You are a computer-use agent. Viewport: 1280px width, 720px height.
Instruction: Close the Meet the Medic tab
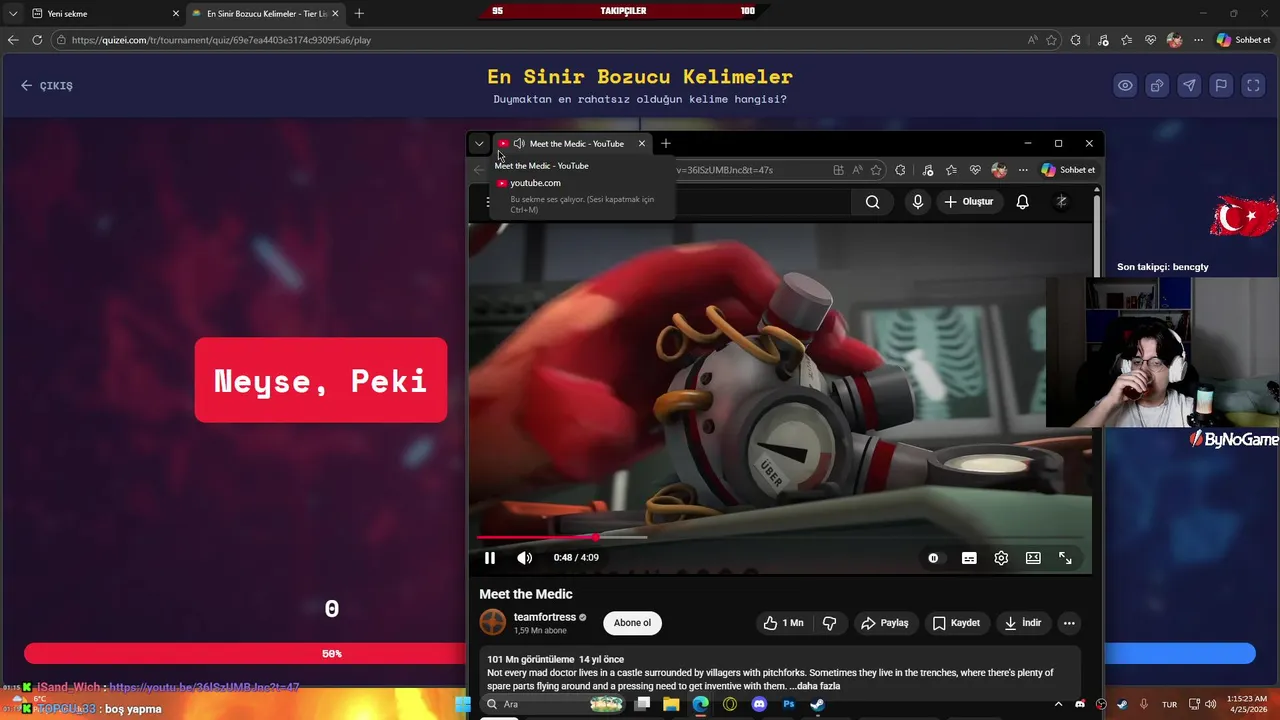[x=642, y=144]
